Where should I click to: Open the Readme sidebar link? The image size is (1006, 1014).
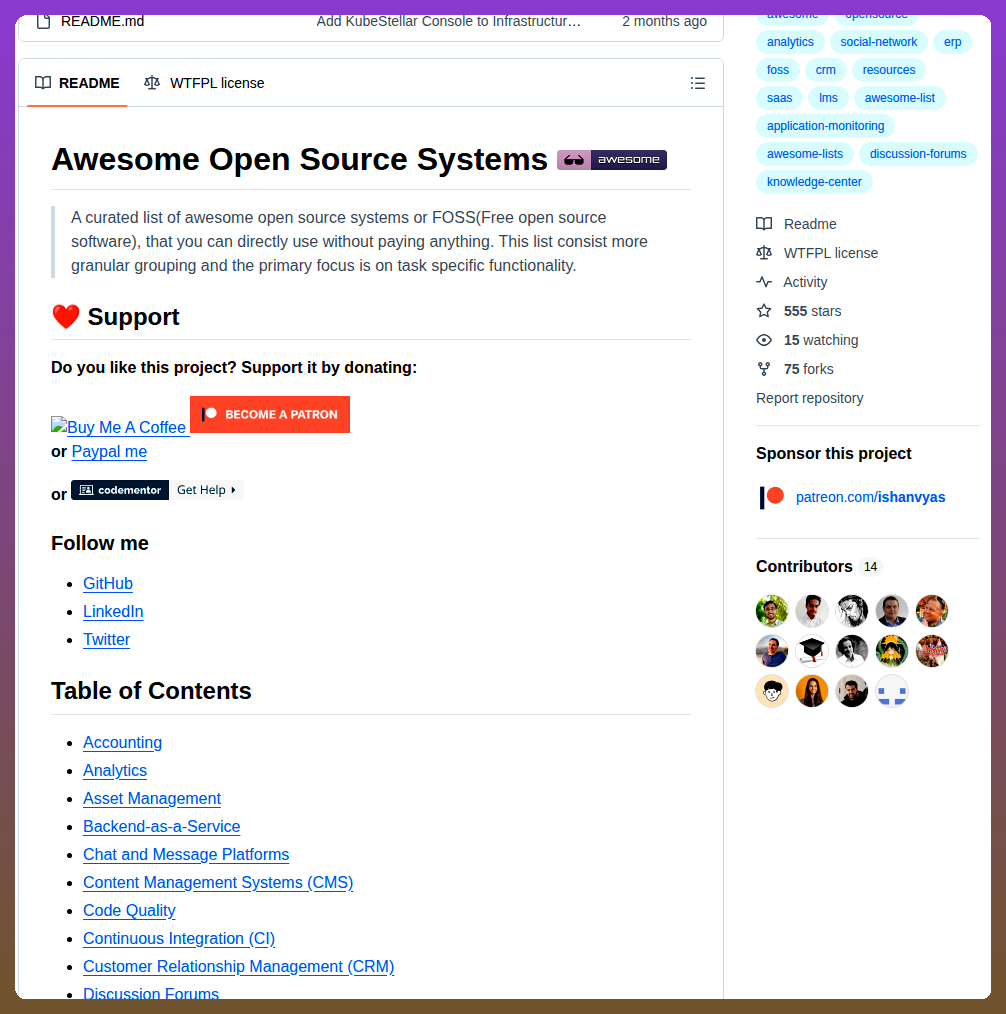coord(797,224)
